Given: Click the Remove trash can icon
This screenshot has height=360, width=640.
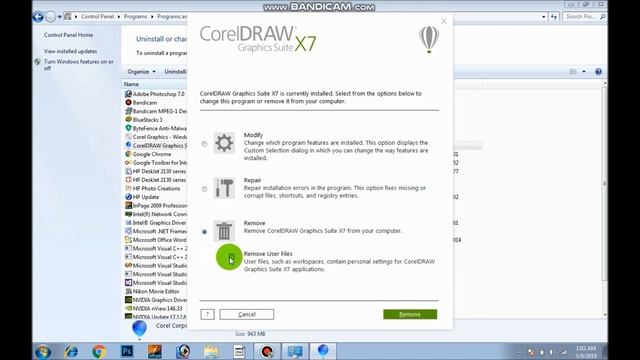Looking at the screenshot, I should (x=224, y=231).
